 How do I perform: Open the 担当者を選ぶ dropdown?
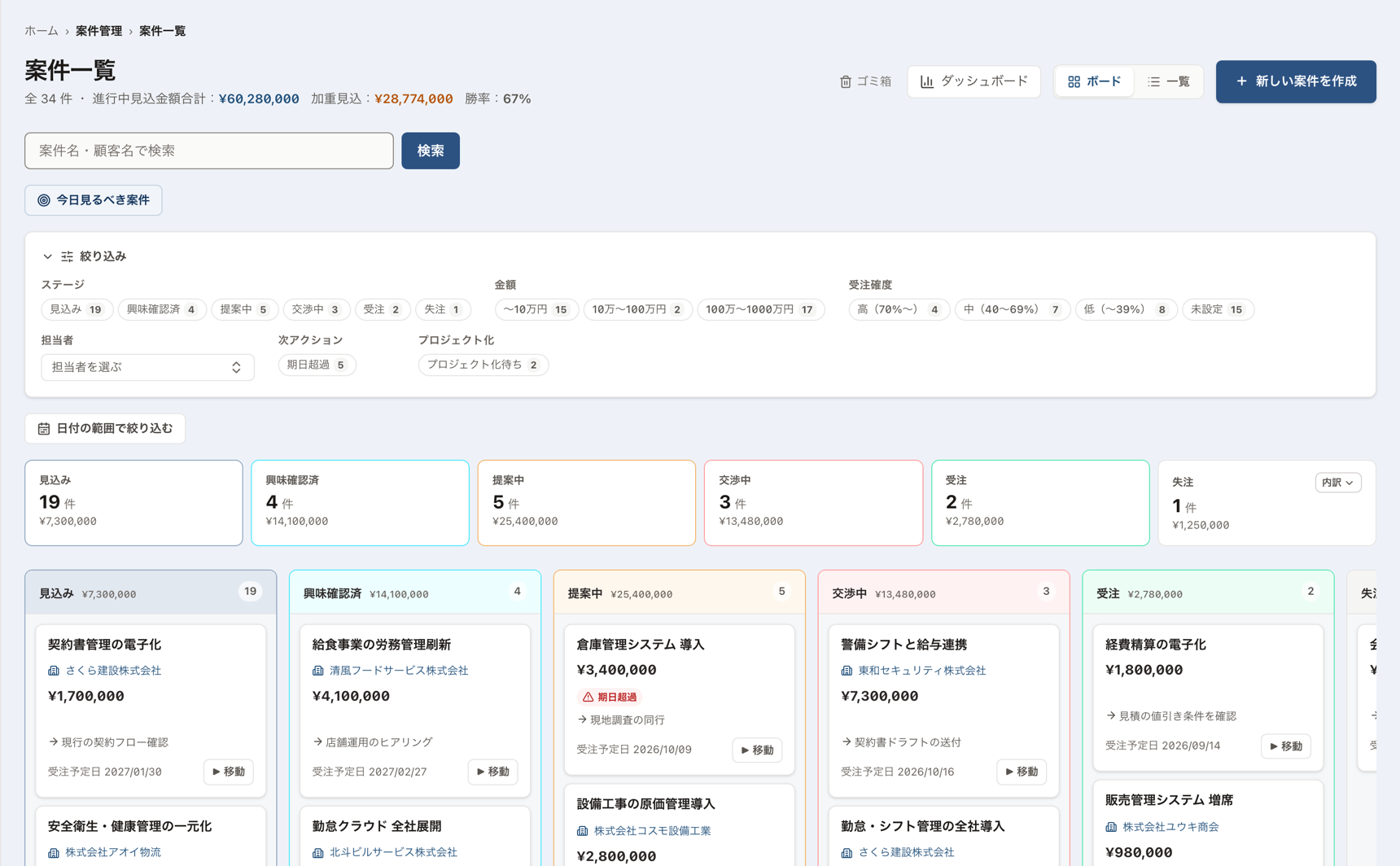point(147,367)
